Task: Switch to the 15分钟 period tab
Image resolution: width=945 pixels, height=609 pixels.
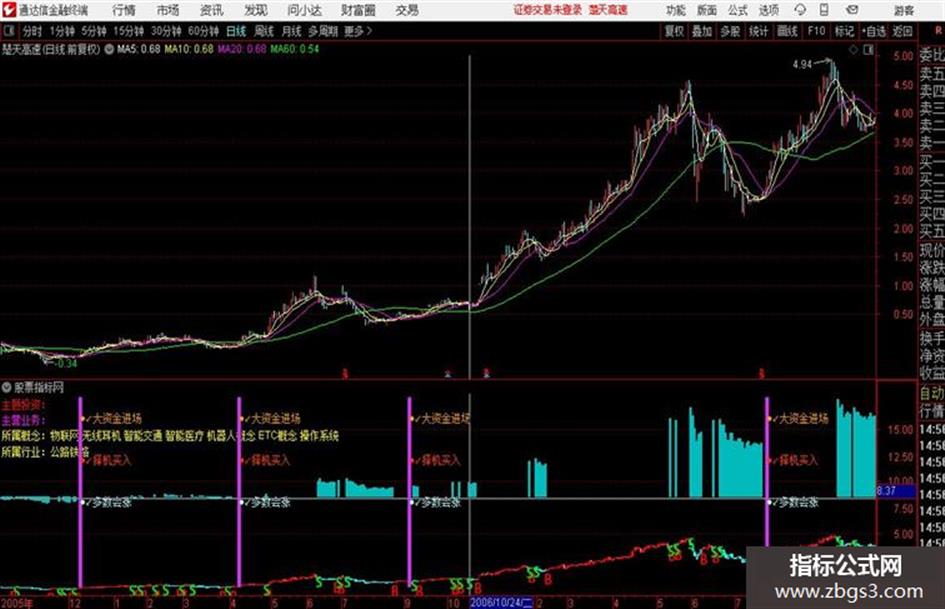Action: point(128,31)
